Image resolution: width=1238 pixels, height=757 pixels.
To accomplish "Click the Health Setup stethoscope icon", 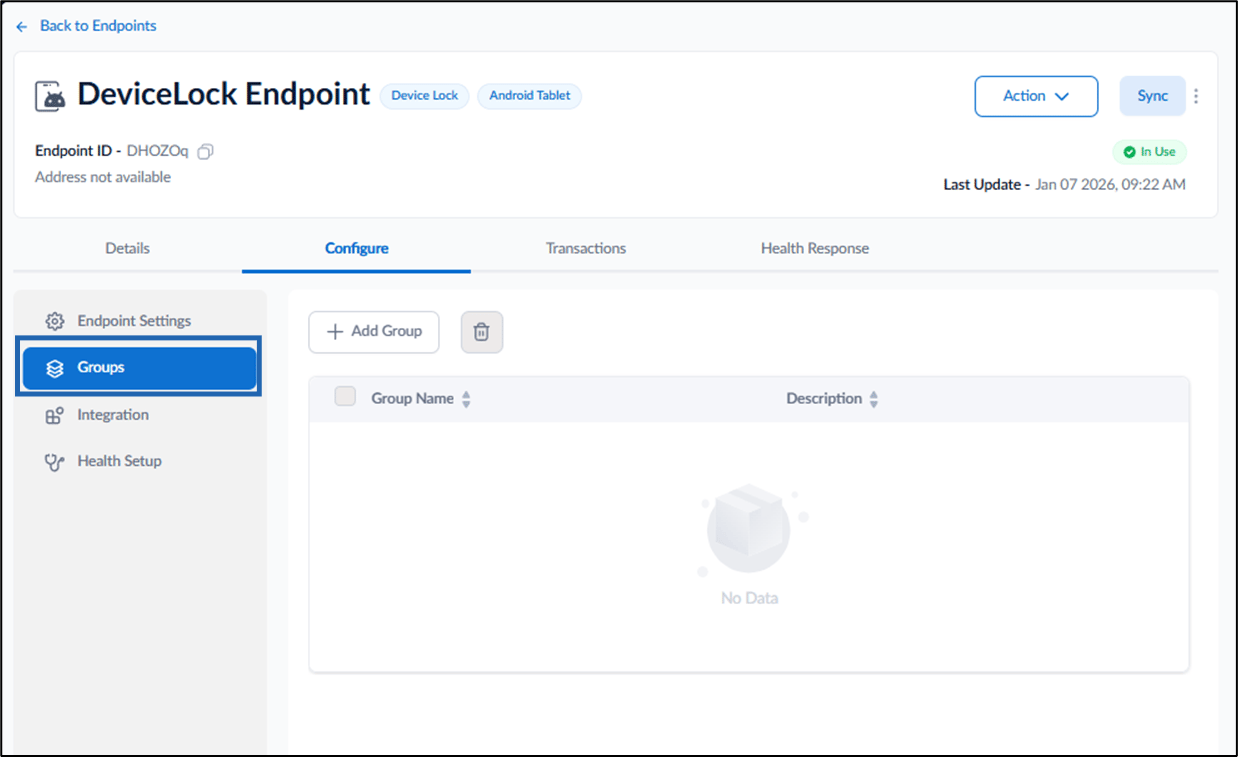I will (55, 462).
